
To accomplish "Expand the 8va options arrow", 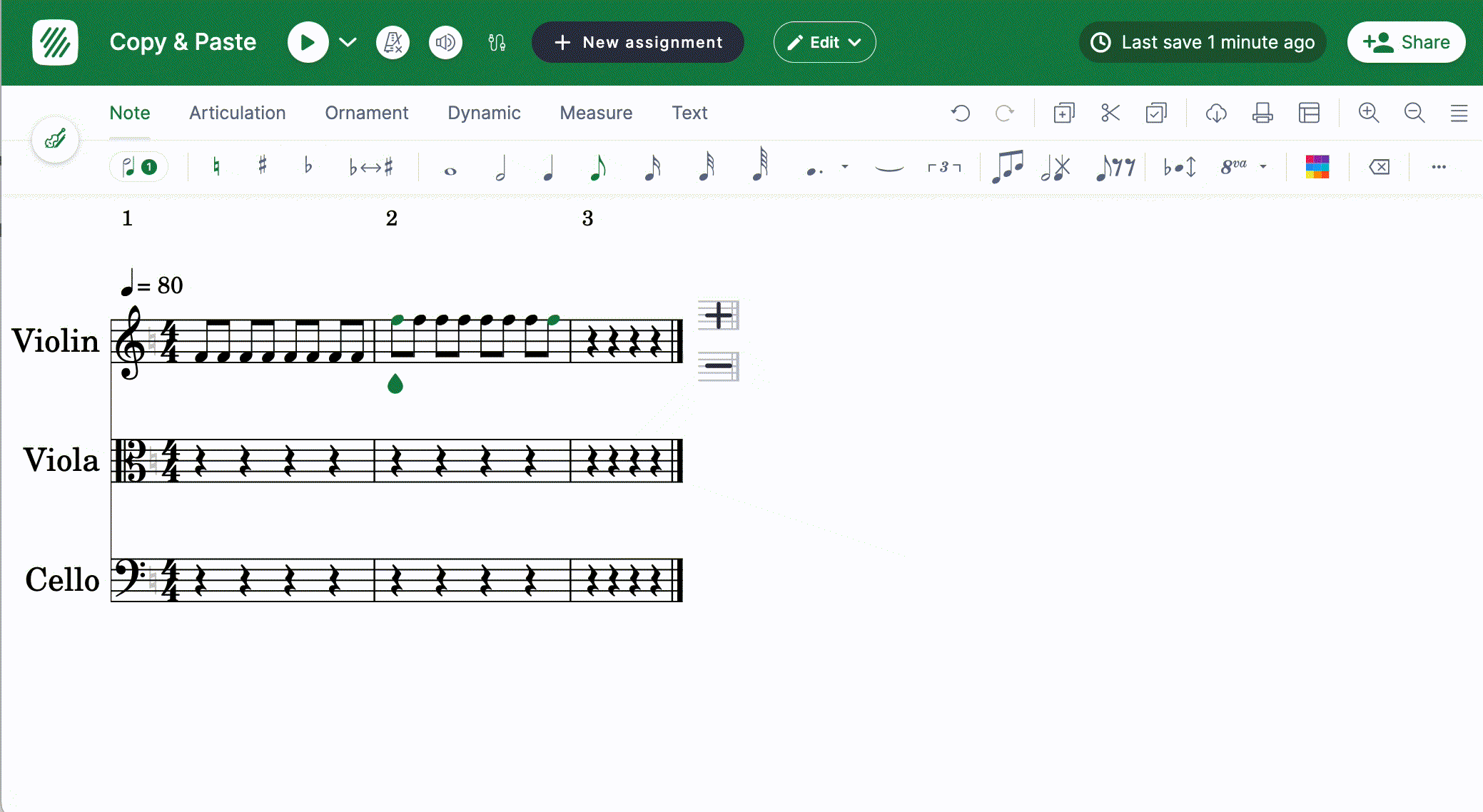I will (x=1263, y=167).
